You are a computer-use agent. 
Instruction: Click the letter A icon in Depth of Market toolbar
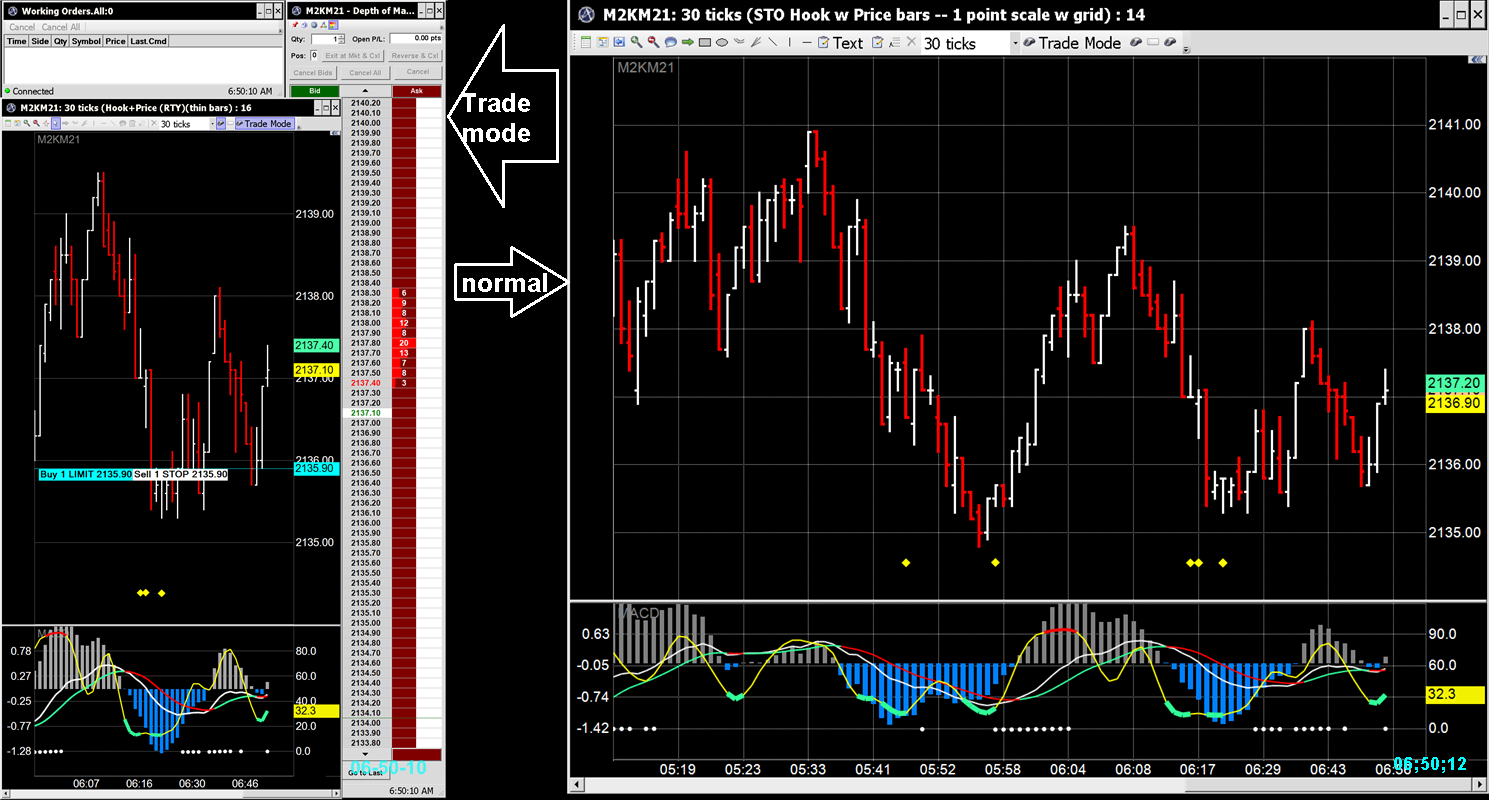tap(323, 25)
